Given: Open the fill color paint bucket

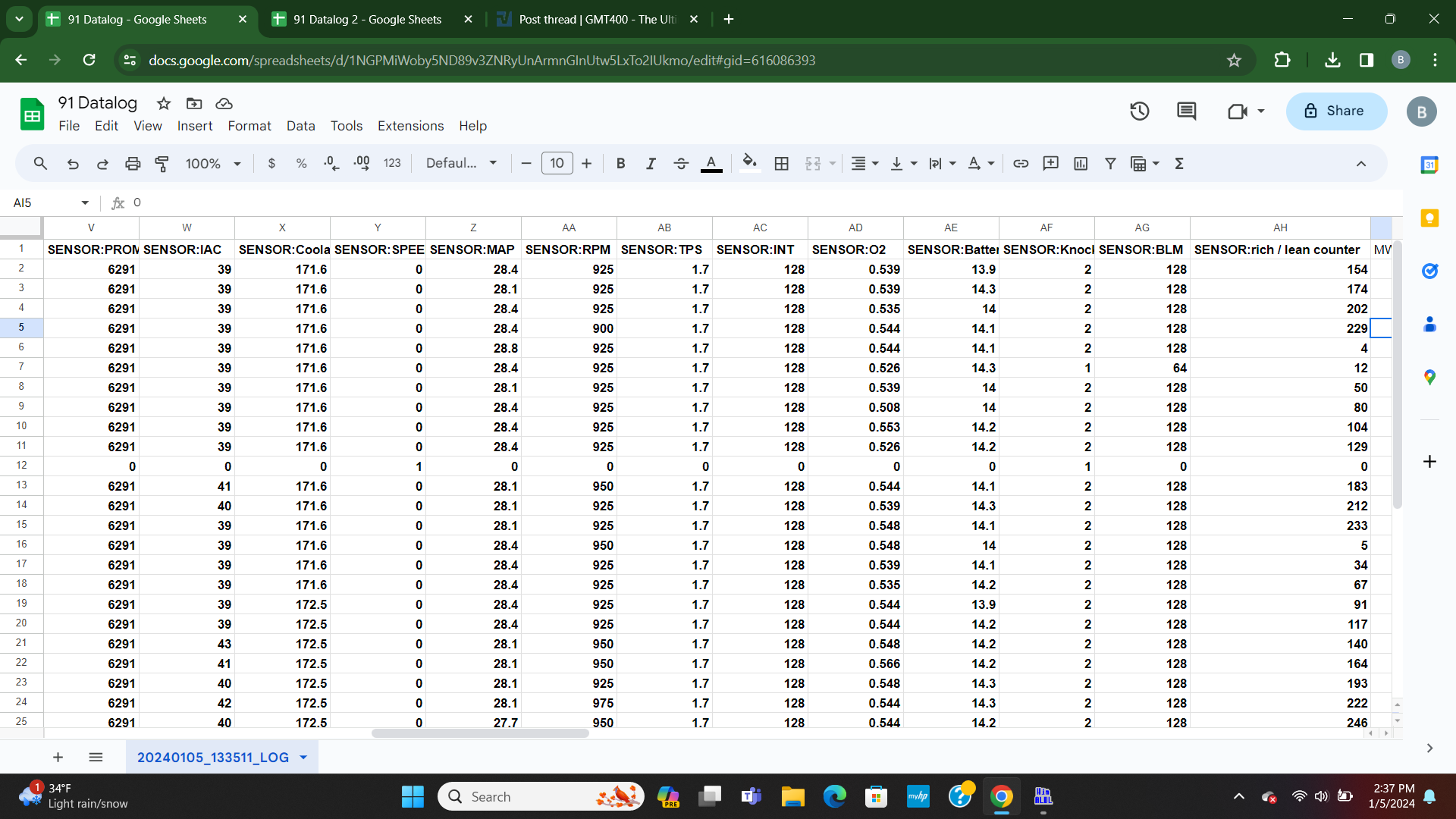Looking at the screenshot, I should [749, 163].
